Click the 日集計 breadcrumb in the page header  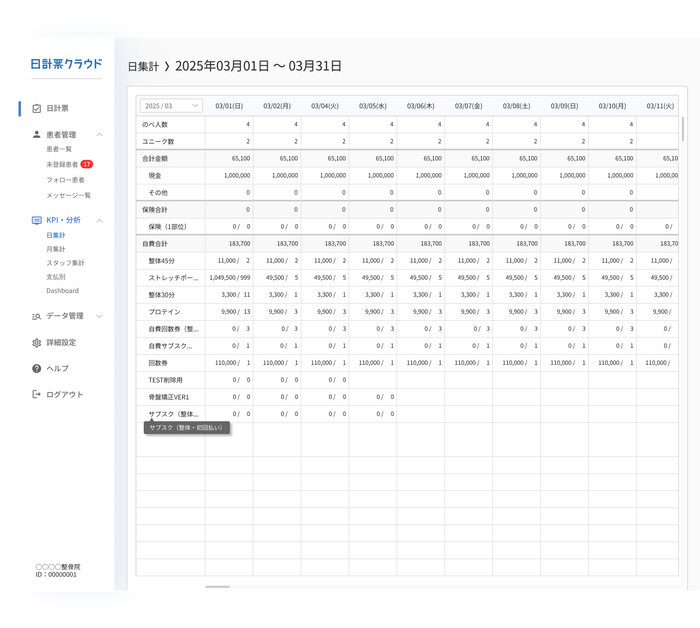(143, 67)
